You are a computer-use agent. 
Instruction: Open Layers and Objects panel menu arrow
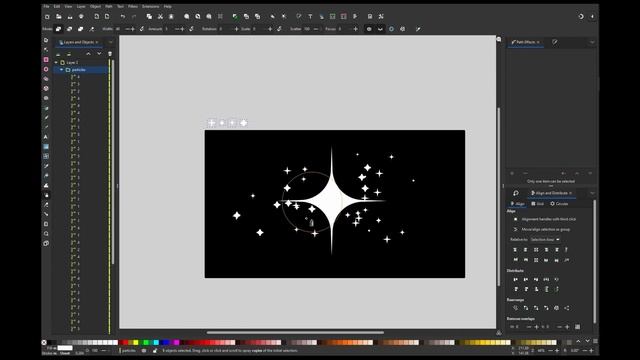tap(111, 42)
